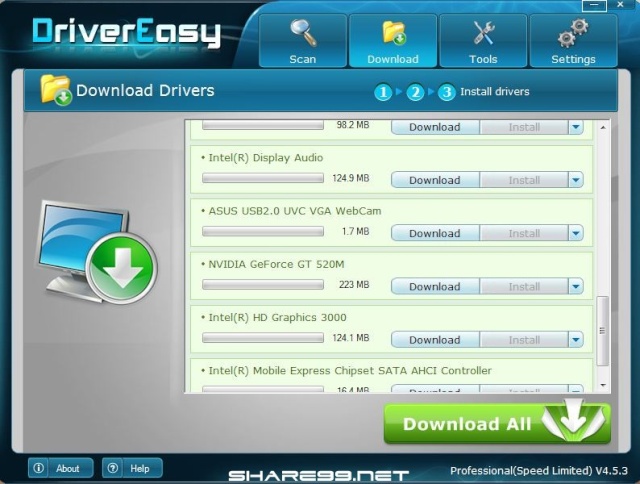Select the ASUS USB2.0 UVC VGA WebCam label
Image resolution: width=640 pixels, height=484 pixels.
coord(295,211)
